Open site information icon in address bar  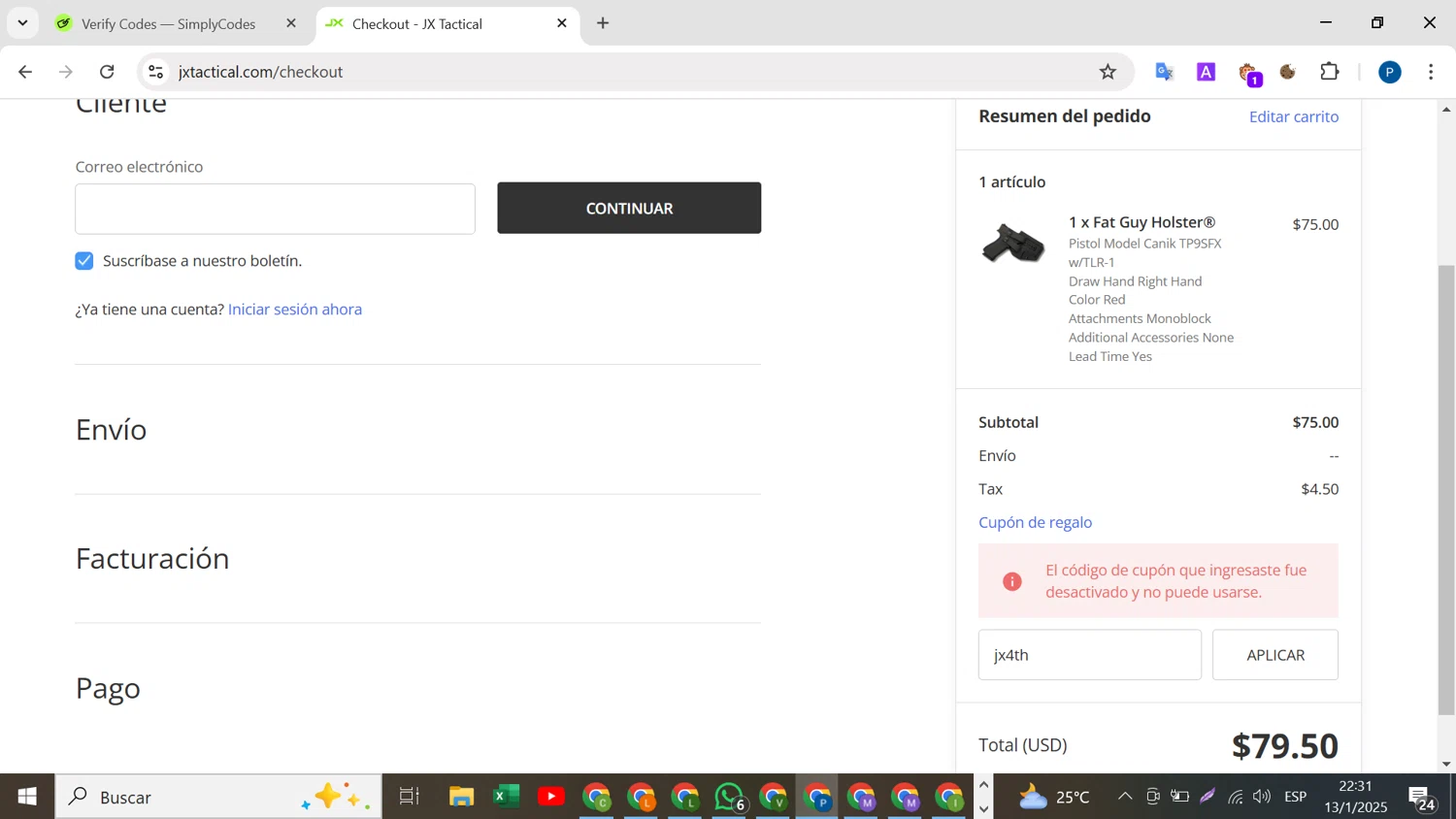(x=155, y=72)
